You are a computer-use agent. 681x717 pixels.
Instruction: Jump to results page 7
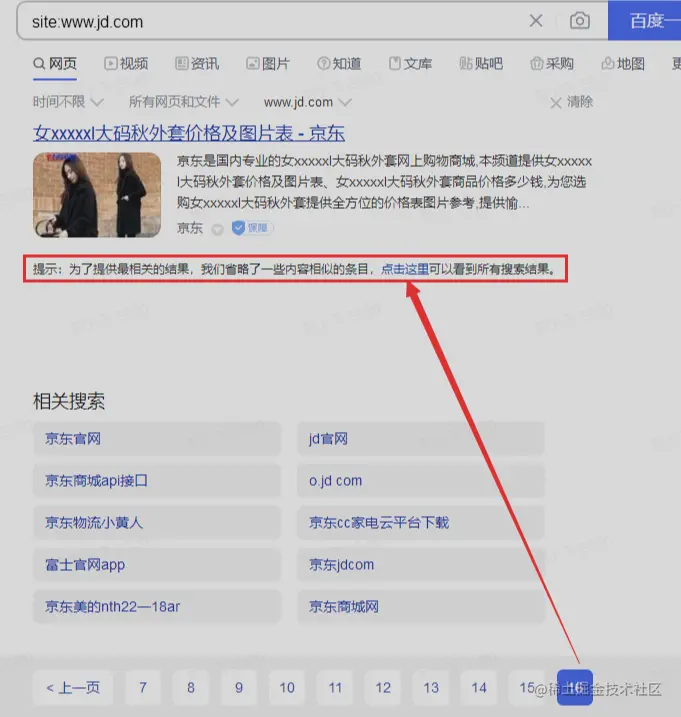coord(143,688)
